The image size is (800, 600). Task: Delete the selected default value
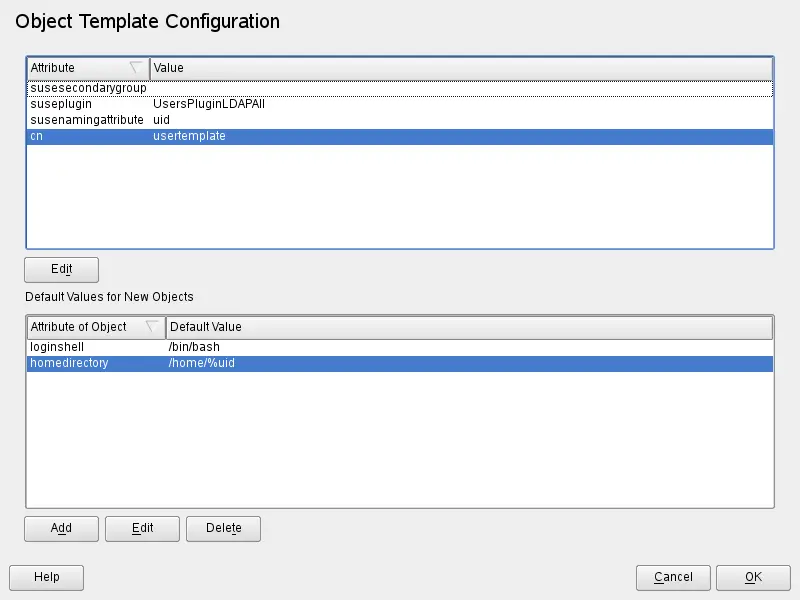[223, 528]
